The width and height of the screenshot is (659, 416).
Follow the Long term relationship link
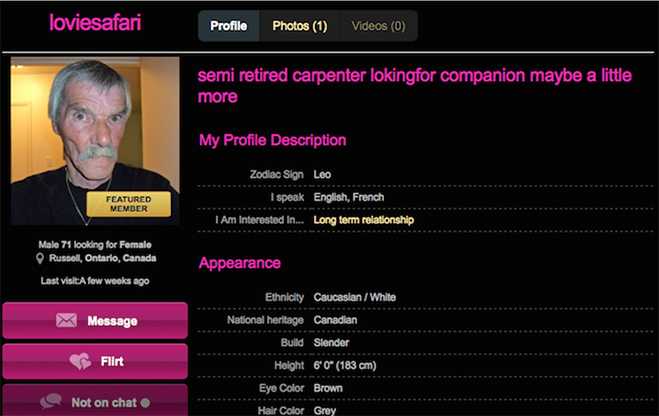[363, 220]
